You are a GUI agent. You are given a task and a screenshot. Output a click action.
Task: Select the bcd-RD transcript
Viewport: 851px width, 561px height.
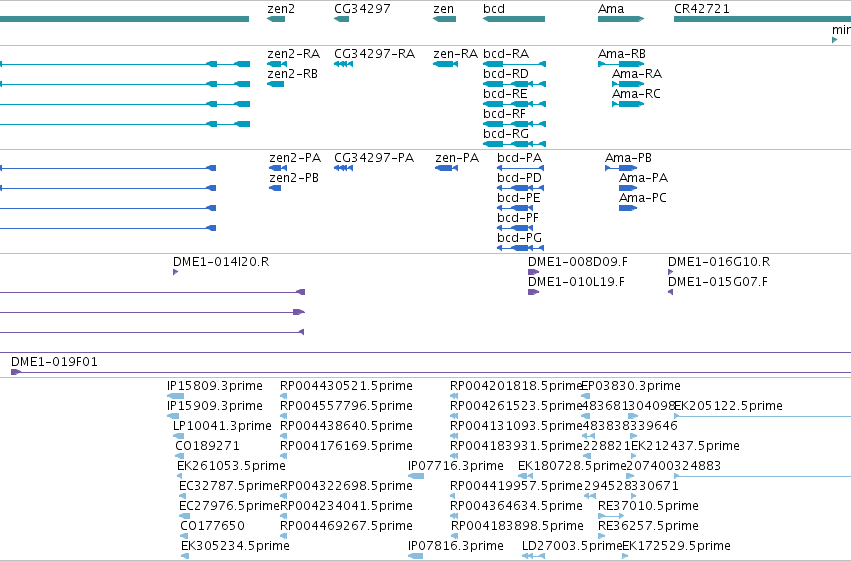pyautogui.click(x=515, y=84)
